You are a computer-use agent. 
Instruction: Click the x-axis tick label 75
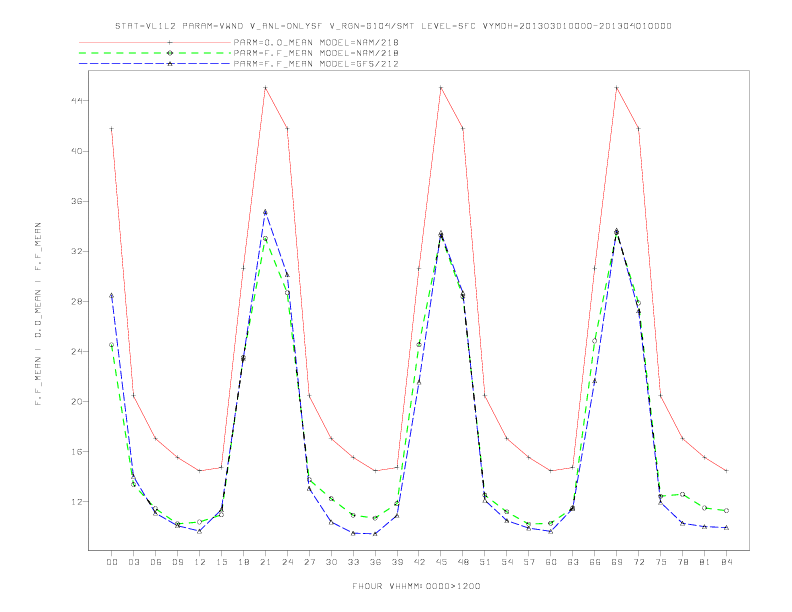(660, 562)
